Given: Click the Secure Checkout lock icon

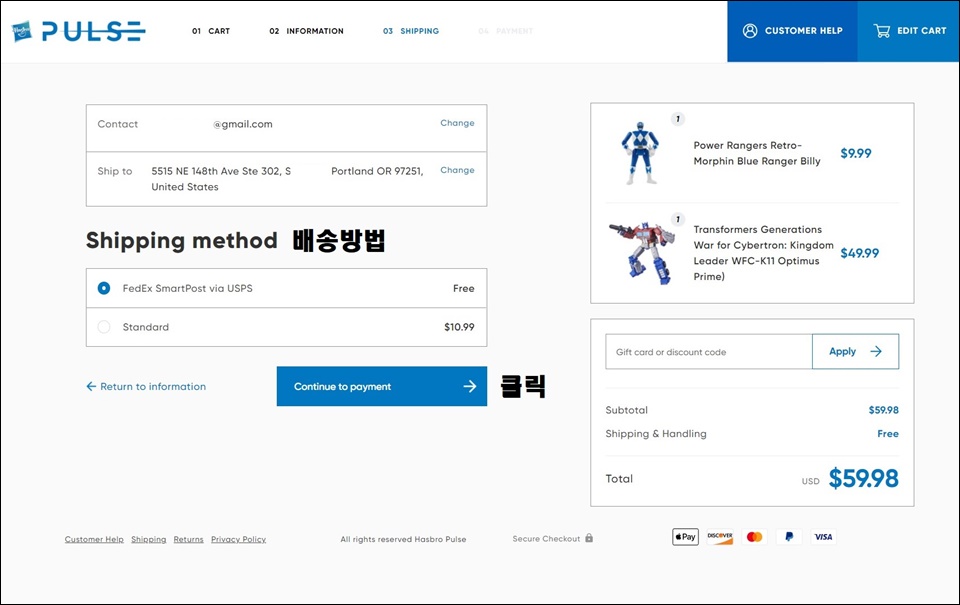Looking at the screenshot, I should pos(589,538).
